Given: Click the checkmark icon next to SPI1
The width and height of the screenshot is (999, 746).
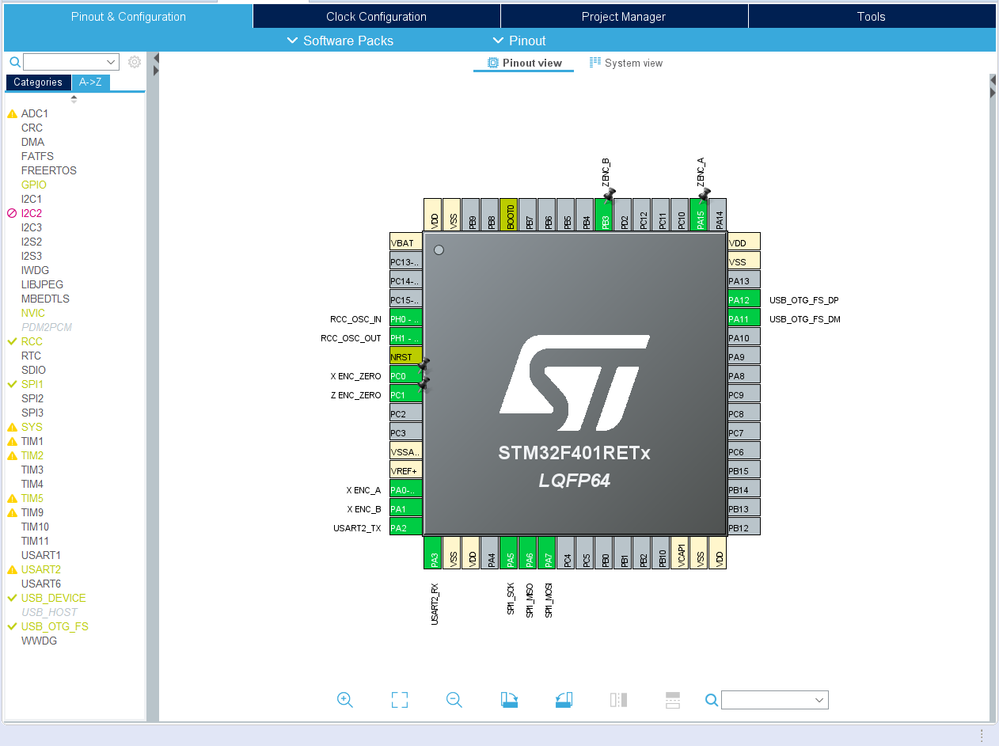Looking at the screenshot, I should click(11, 384).
